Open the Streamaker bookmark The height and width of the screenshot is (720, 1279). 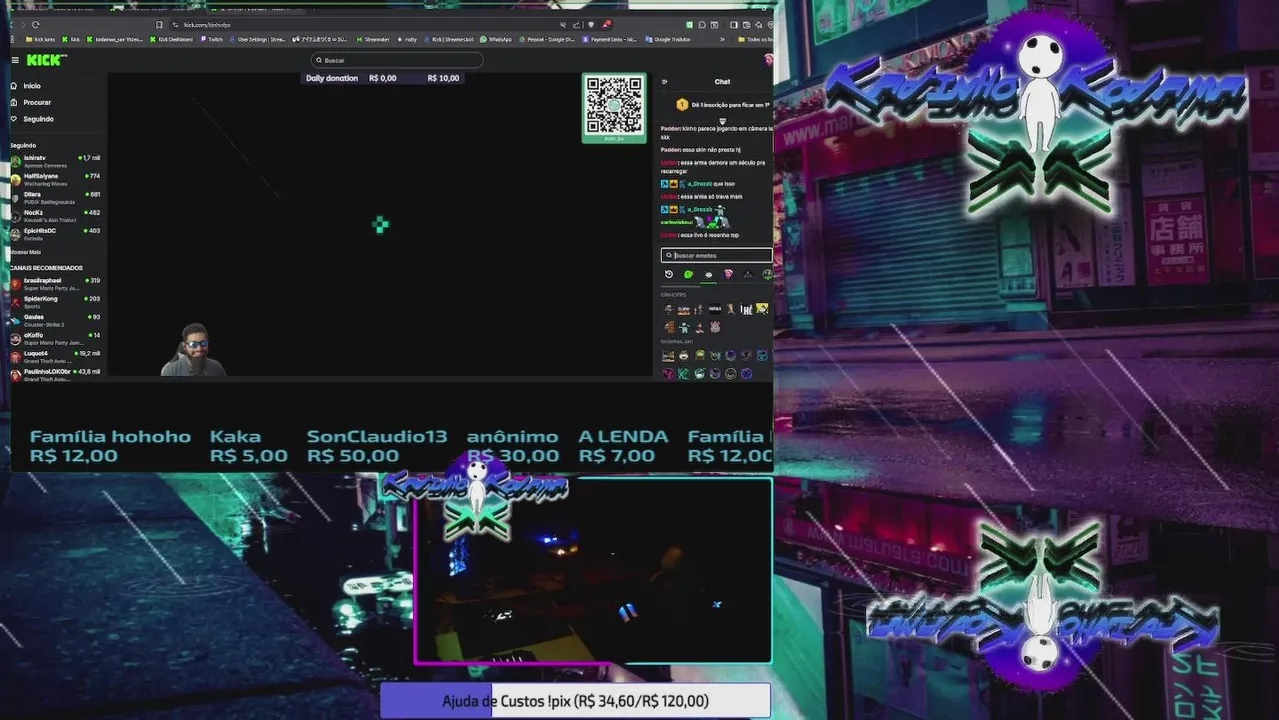coord(373,39)
